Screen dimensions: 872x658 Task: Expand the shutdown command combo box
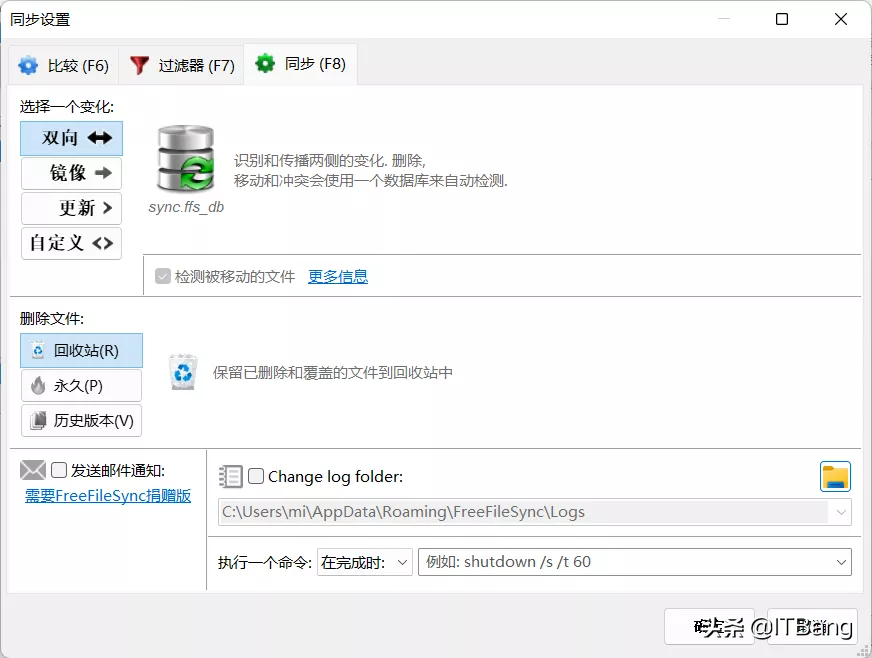(842, 562)
